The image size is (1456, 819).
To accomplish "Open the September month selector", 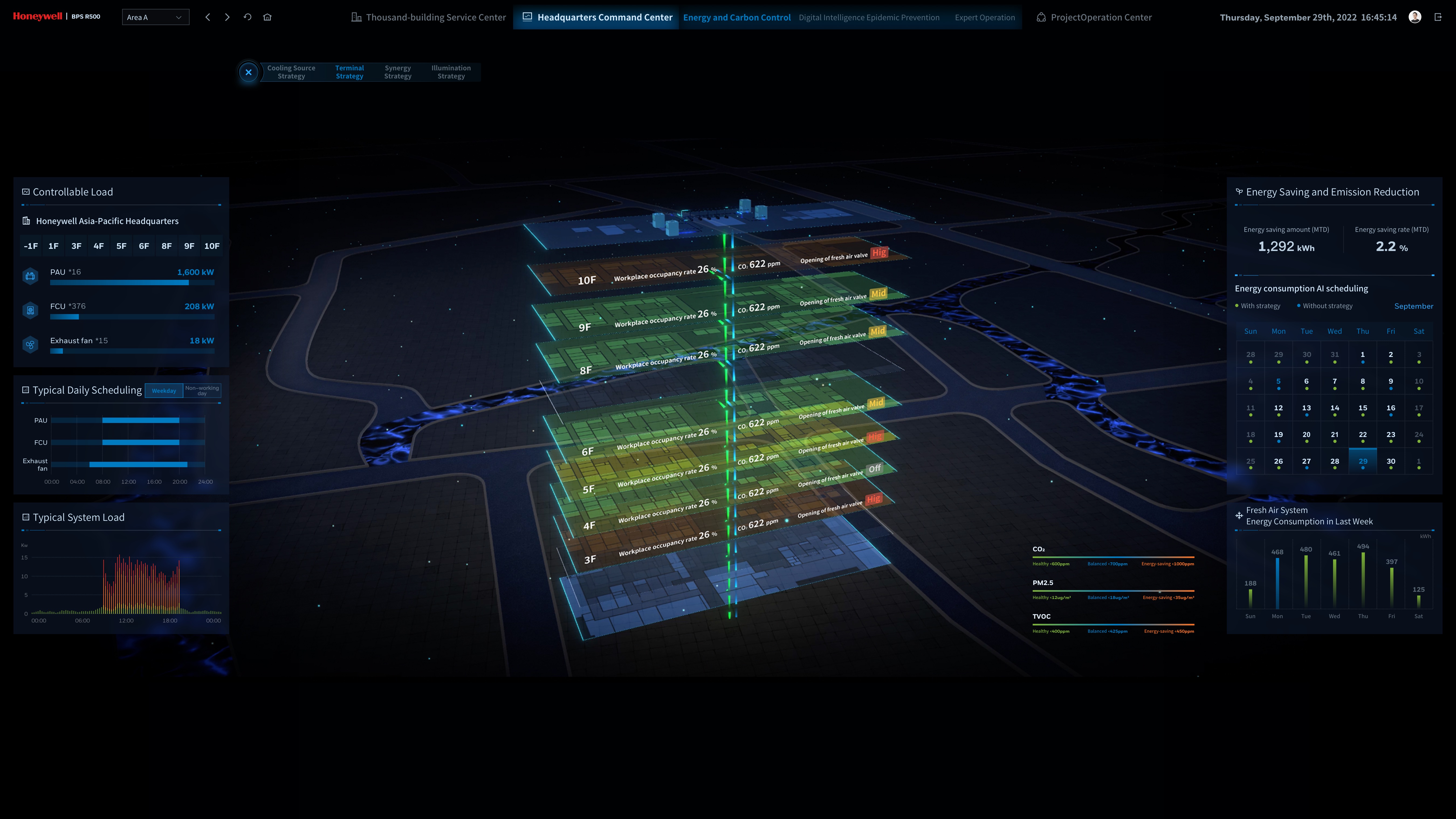I will coord(1413,306).
